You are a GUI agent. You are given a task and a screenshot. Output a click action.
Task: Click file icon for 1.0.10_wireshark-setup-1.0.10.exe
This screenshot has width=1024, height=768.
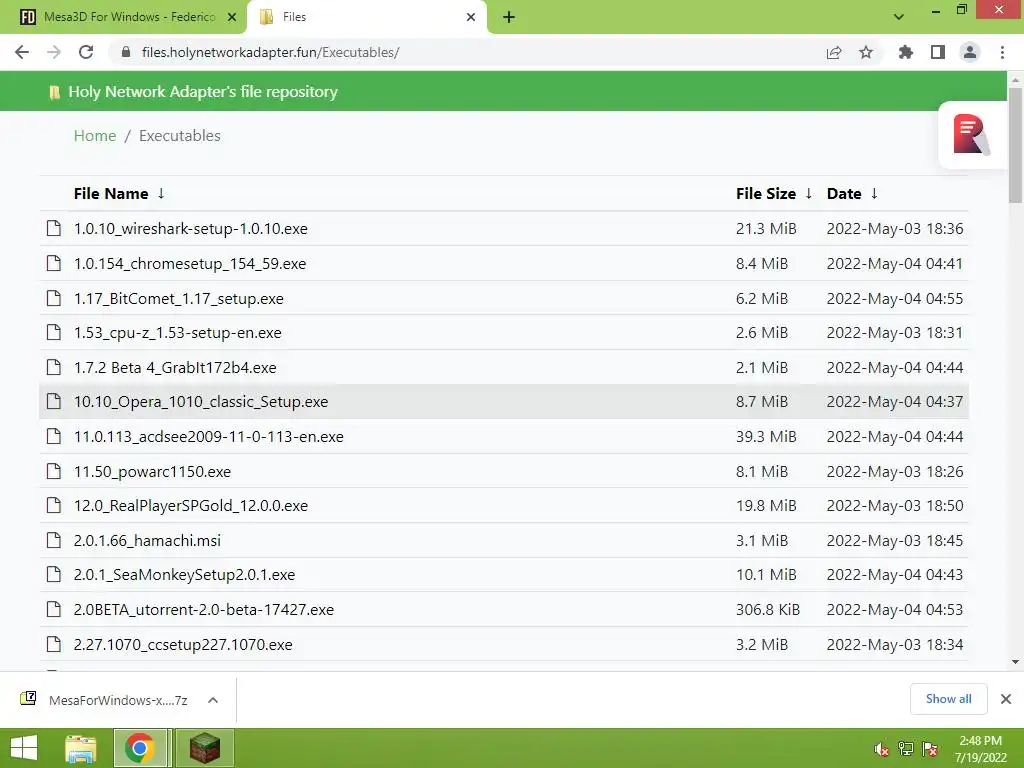pos(54,229)
